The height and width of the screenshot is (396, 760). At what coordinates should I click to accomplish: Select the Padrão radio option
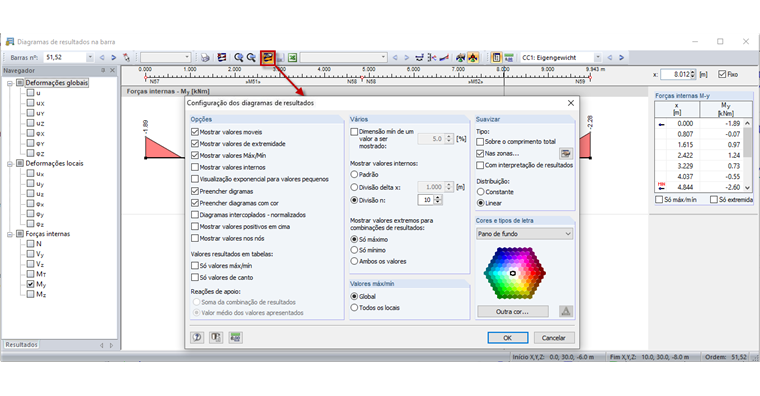[354, 174]
